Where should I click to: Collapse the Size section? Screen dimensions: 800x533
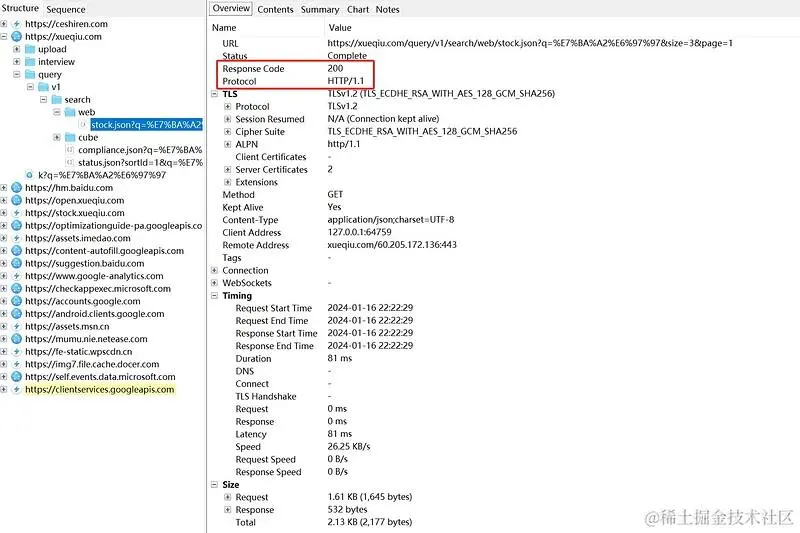point(214,485)
